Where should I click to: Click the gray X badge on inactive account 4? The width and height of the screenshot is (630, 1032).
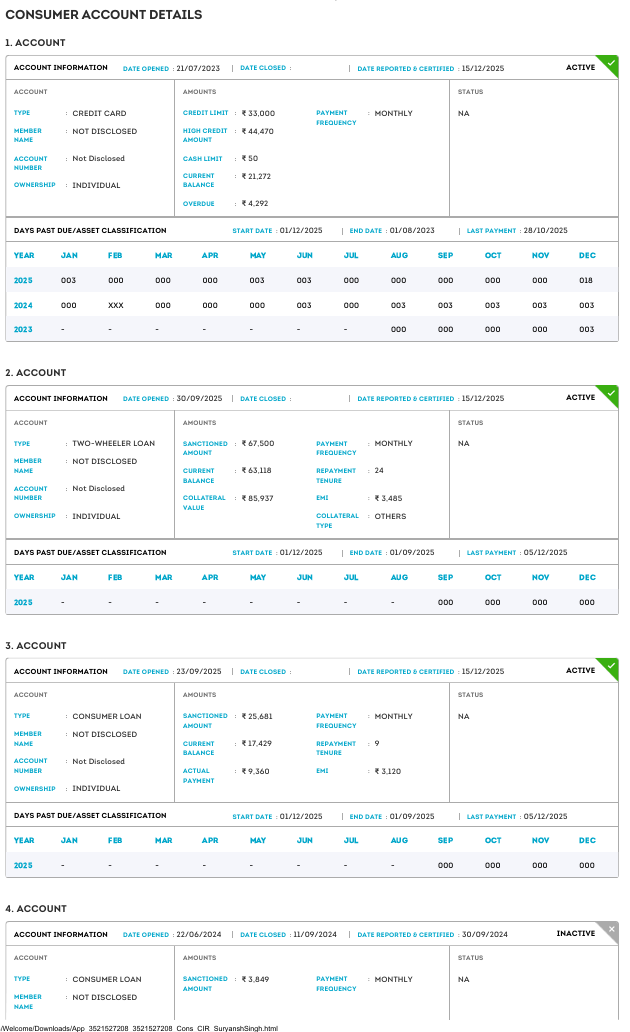coord(610,931)
